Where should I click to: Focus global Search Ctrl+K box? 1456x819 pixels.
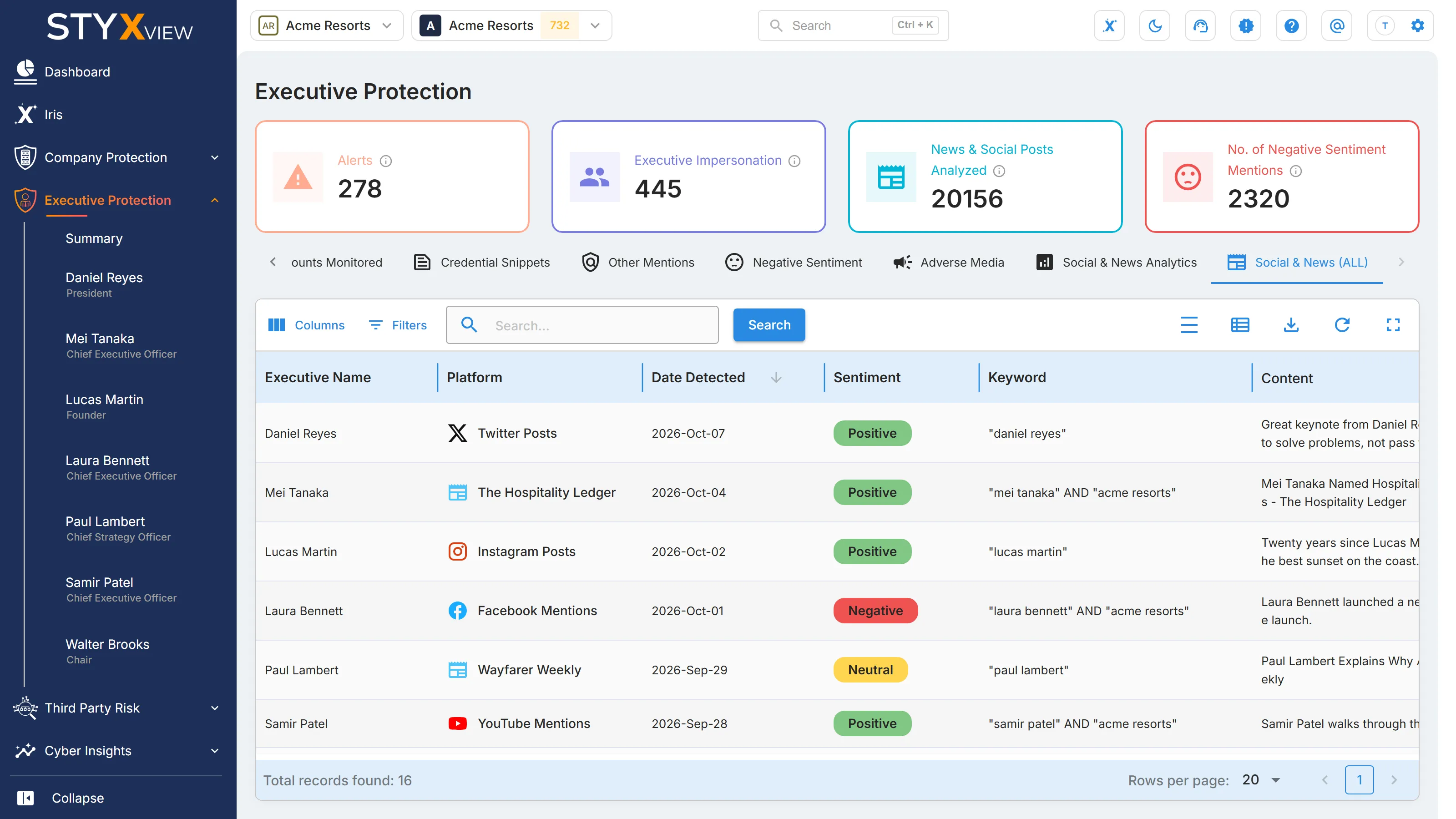pyautogui.click(x=853, y=25)
